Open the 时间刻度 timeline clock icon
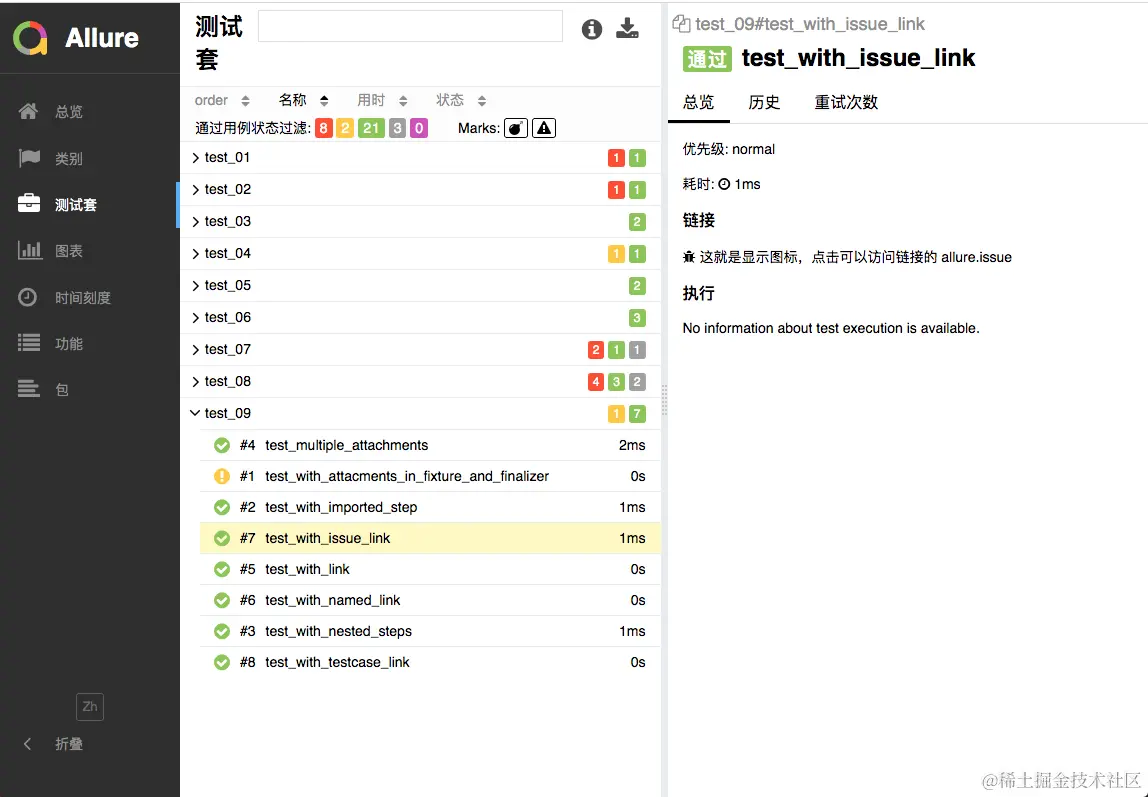Image resolution: width=1148 pixels, height=797 pixels. tap(28, 297)
